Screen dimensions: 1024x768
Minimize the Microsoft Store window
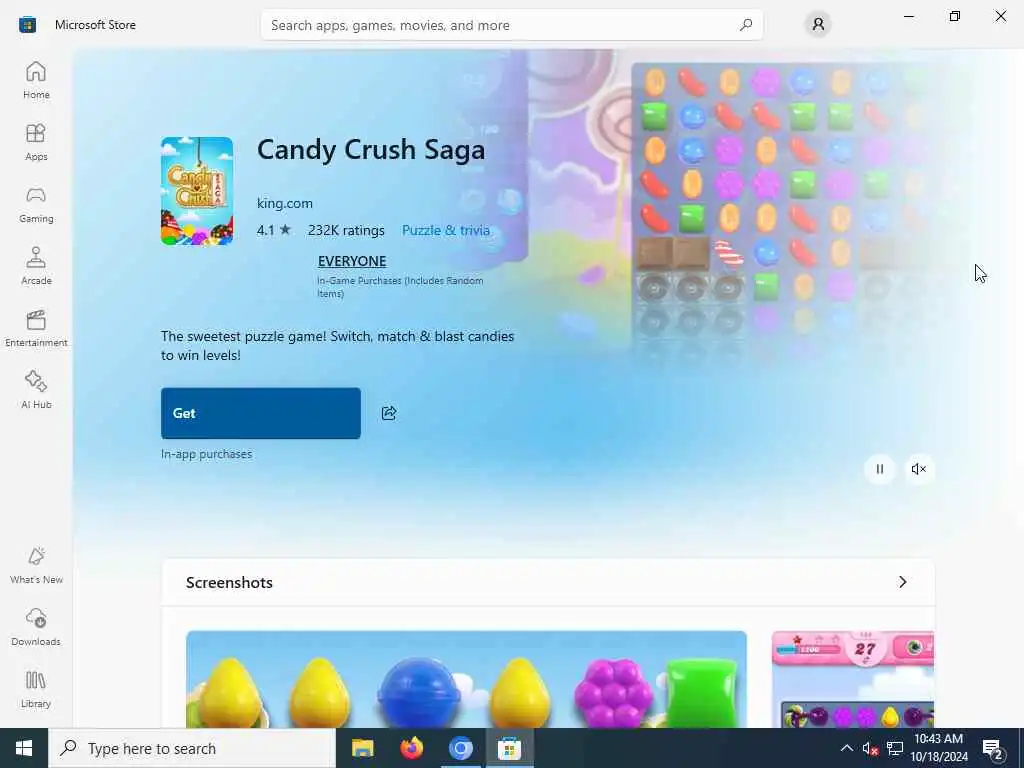(909, 16)
